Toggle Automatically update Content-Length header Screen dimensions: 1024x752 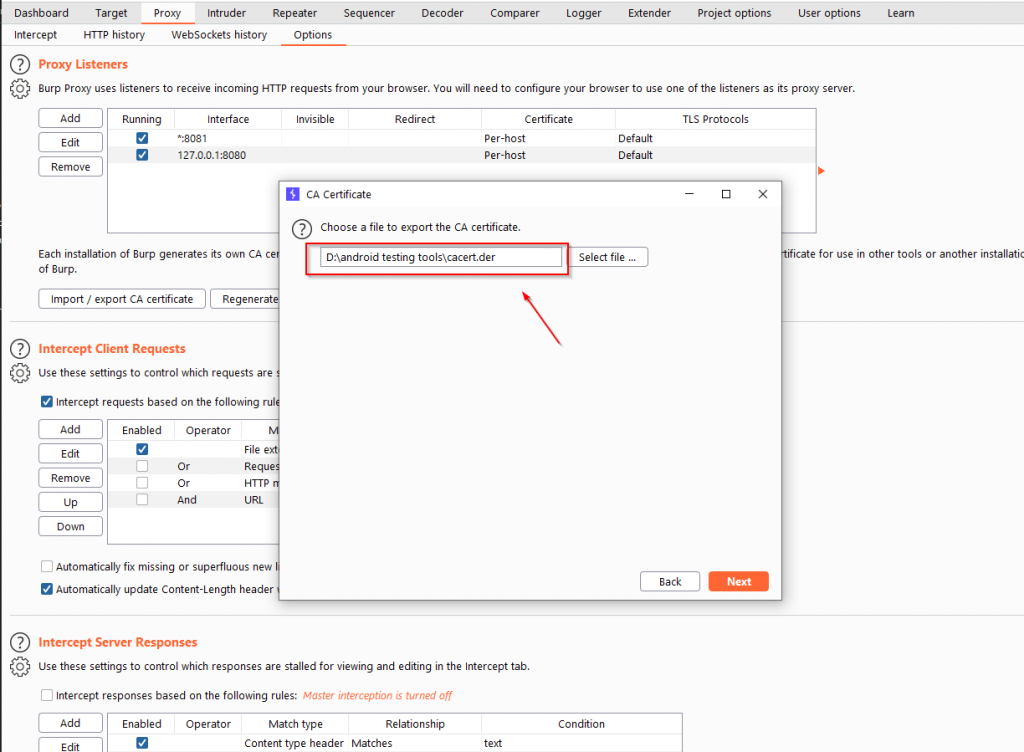coord(46,589)
